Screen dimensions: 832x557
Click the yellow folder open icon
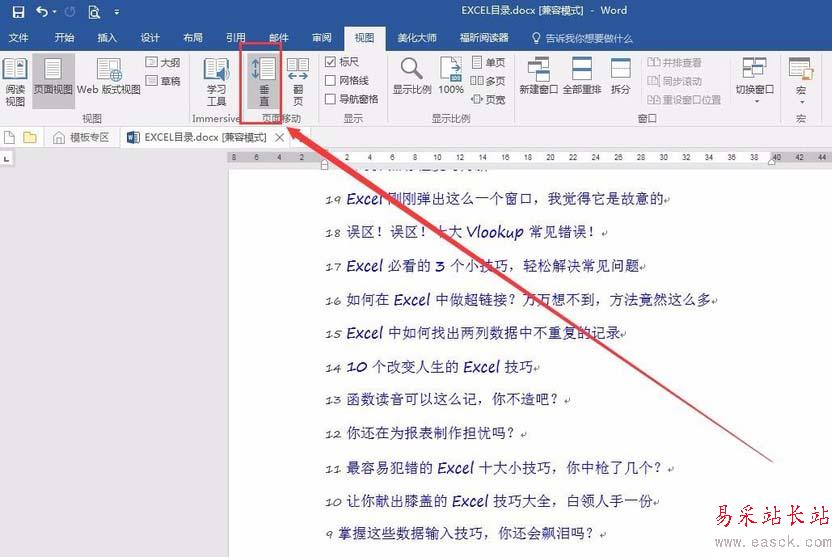30,138
